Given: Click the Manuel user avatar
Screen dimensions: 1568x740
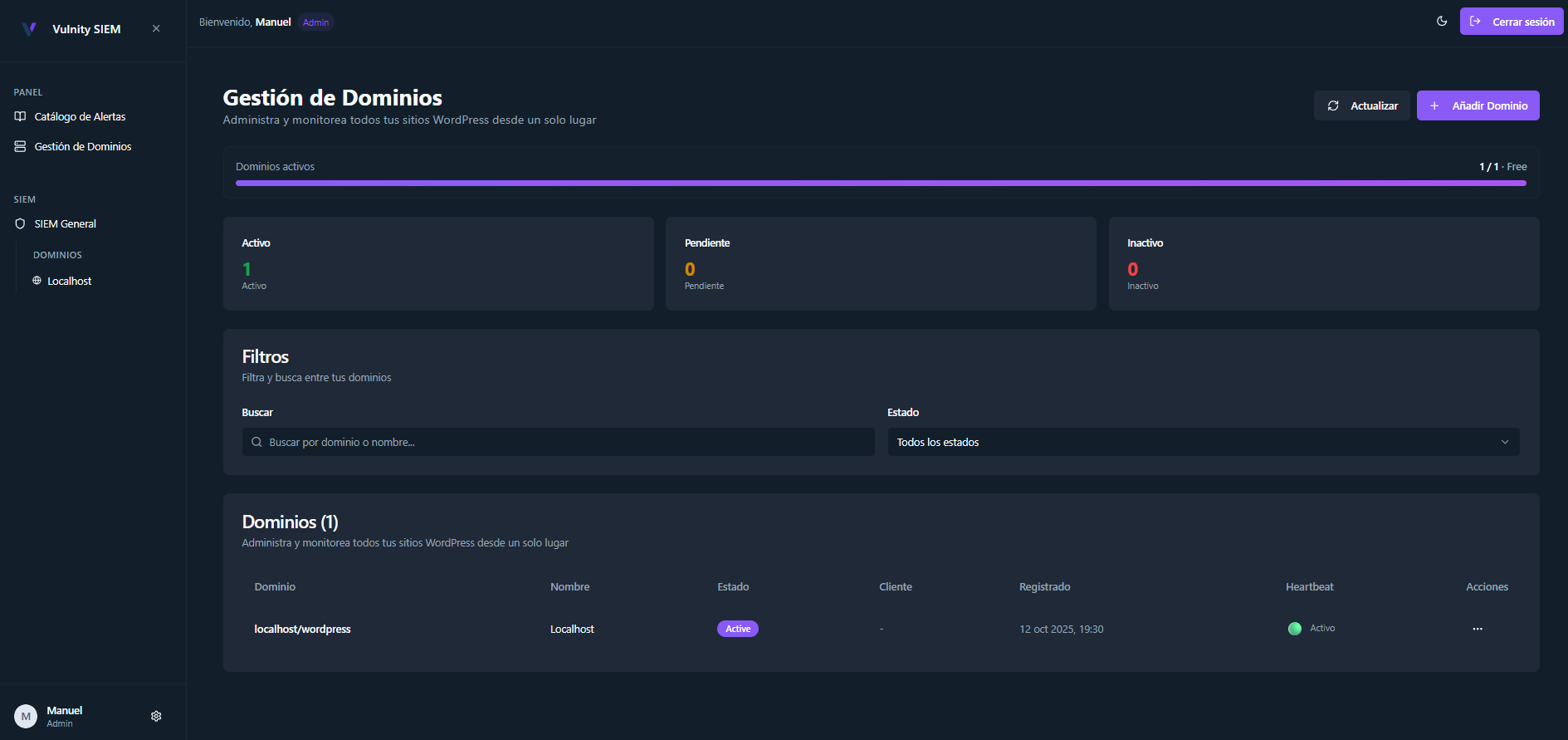Looking at the screenshot, I should click(x=26, y=716).
